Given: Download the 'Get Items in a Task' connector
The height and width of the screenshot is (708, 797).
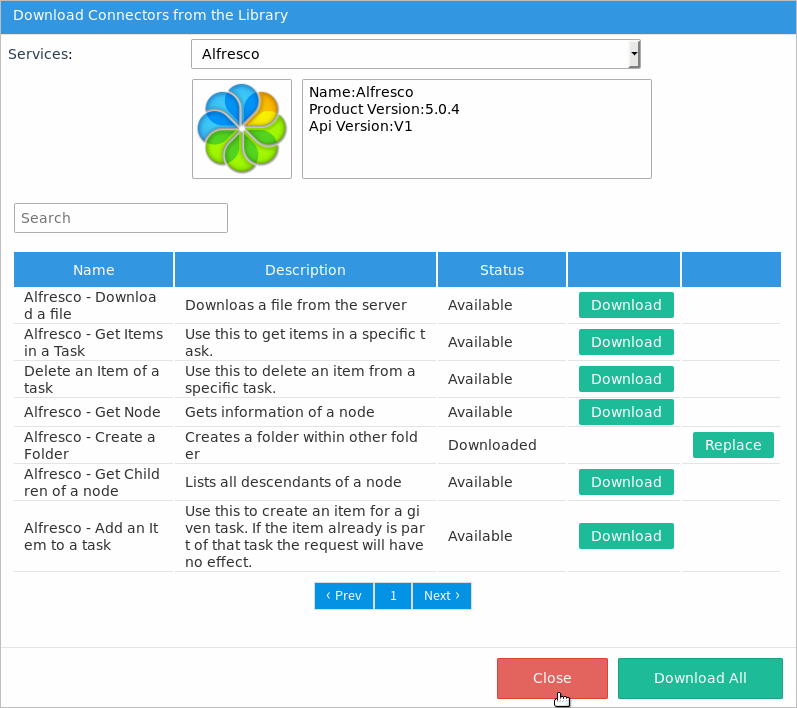Looking at the screenshot, I should pyautogui.click(x=626, y=342).
